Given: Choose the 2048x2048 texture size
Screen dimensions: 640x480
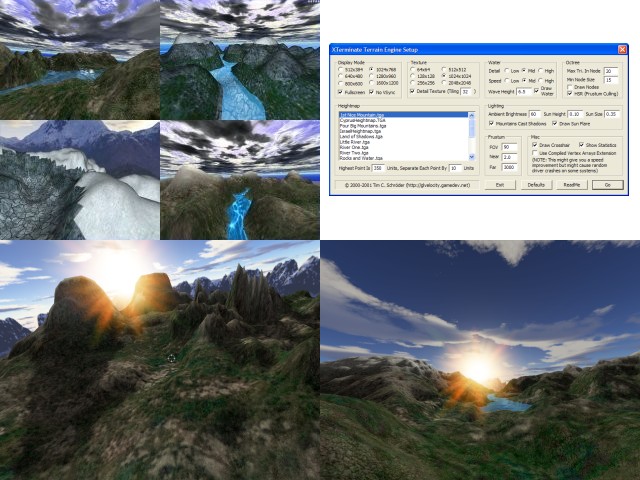Looking at the screenshot, I should (x=444, y=82).
